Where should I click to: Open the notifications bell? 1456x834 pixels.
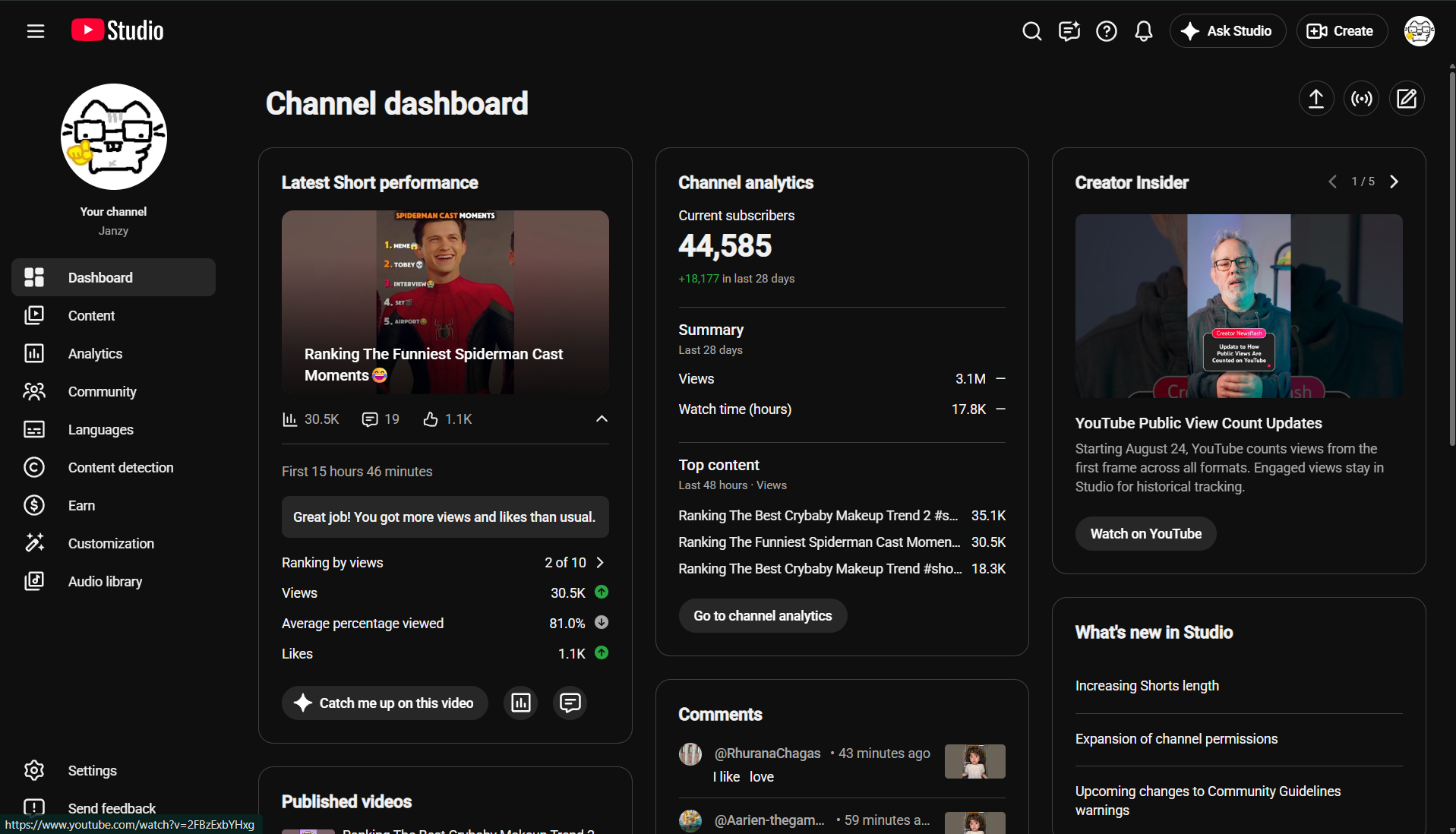[x=1143, y=31]
